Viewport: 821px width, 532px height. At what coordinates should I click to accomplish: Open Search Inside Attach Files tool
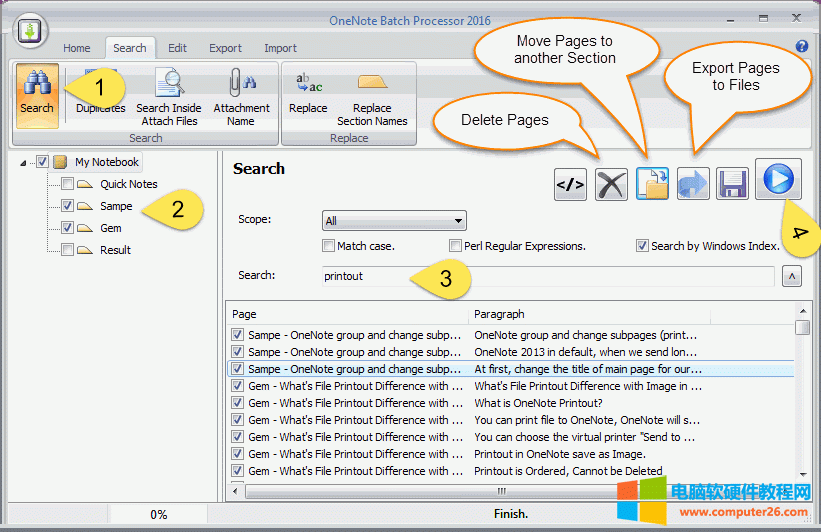(x=169, y=97)
